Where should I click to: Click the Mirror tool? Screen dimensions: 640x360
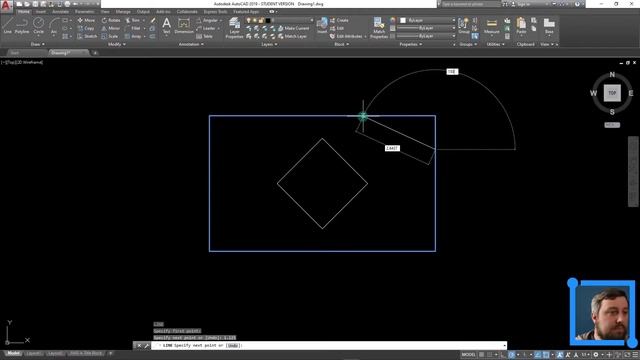click(111, 28)
